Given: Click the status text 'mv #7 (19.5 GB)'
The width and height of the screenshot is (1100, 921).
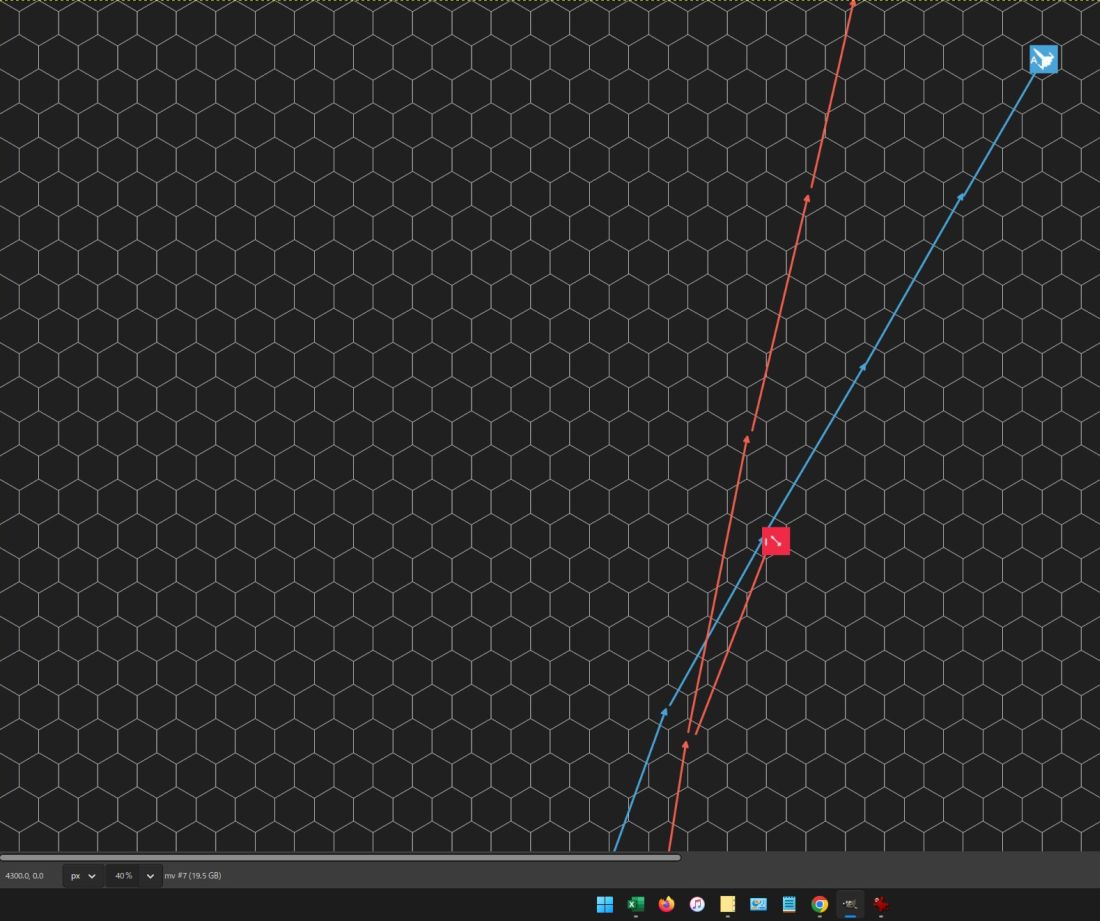Looking at the screenshot, I should click(193, 876).
